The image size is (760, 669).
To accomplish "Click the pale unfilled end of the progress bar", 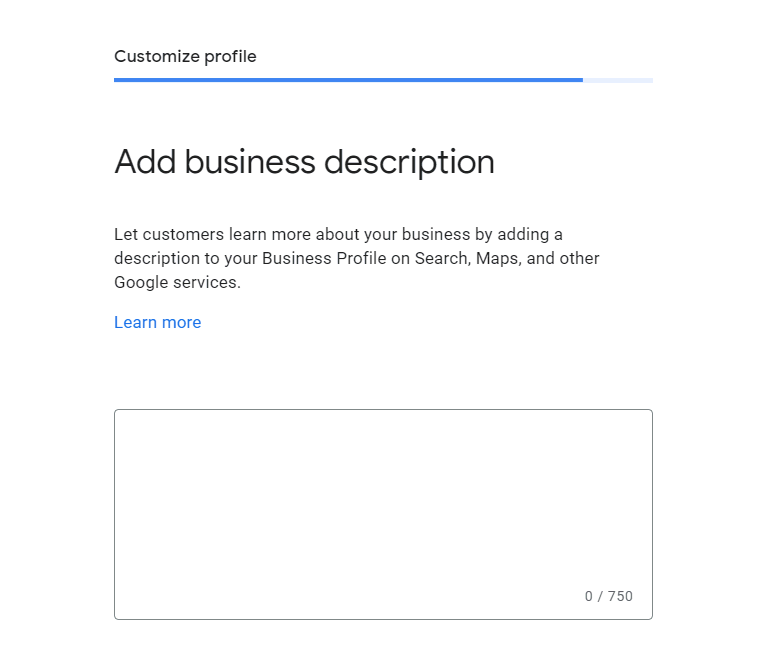I will [x=618, y=80].
